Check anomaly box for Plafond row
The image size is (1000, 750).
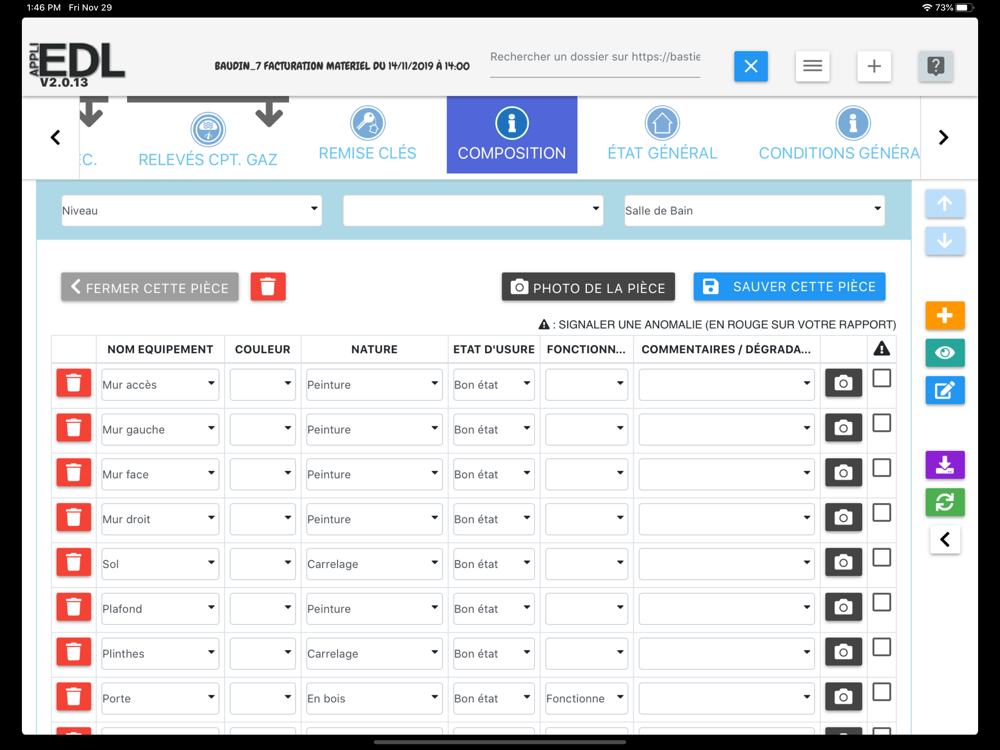pyautogui.click(x=881, y=602)
